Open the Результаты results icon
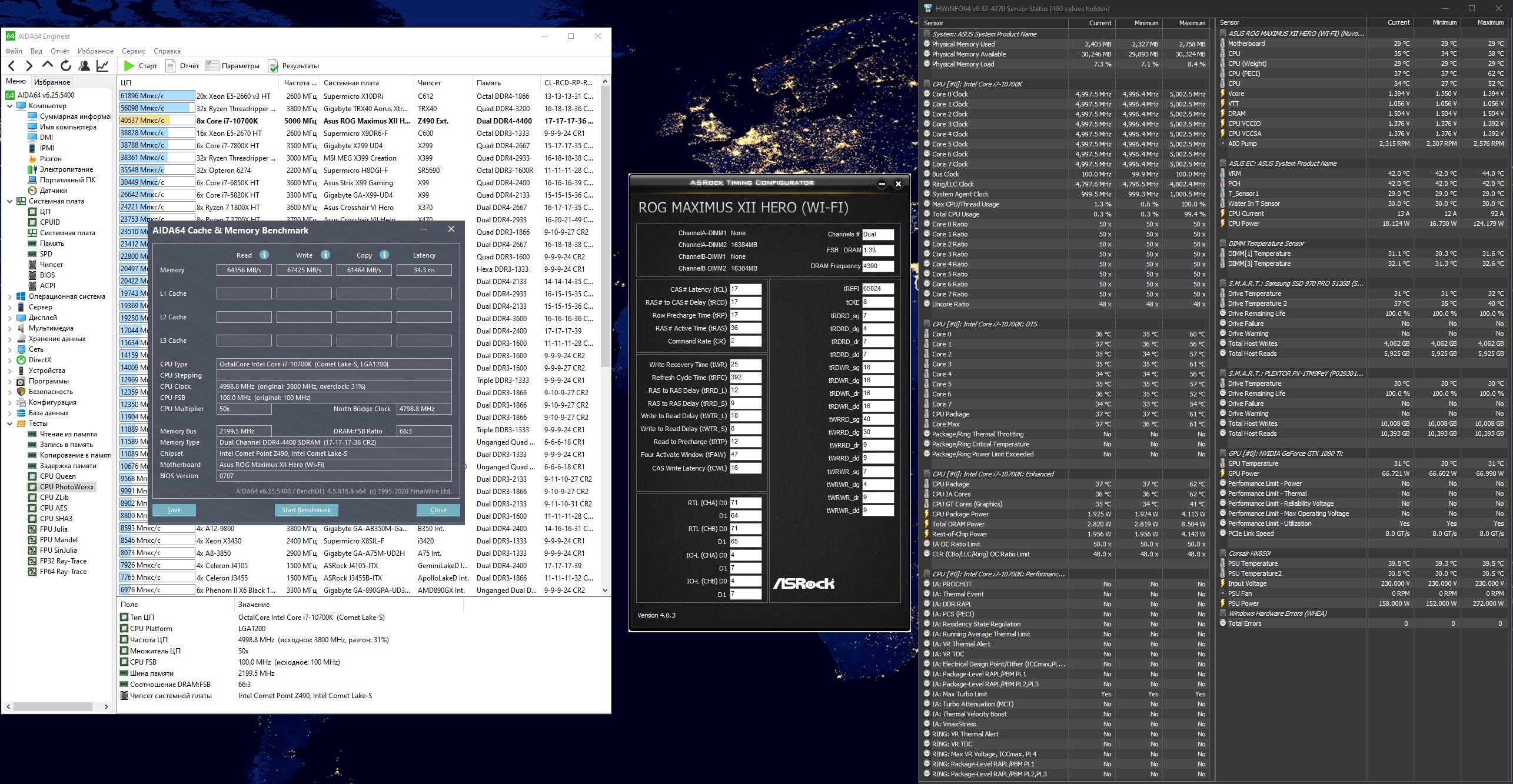This screenshot has height=784, width=1513. [273, 66]
